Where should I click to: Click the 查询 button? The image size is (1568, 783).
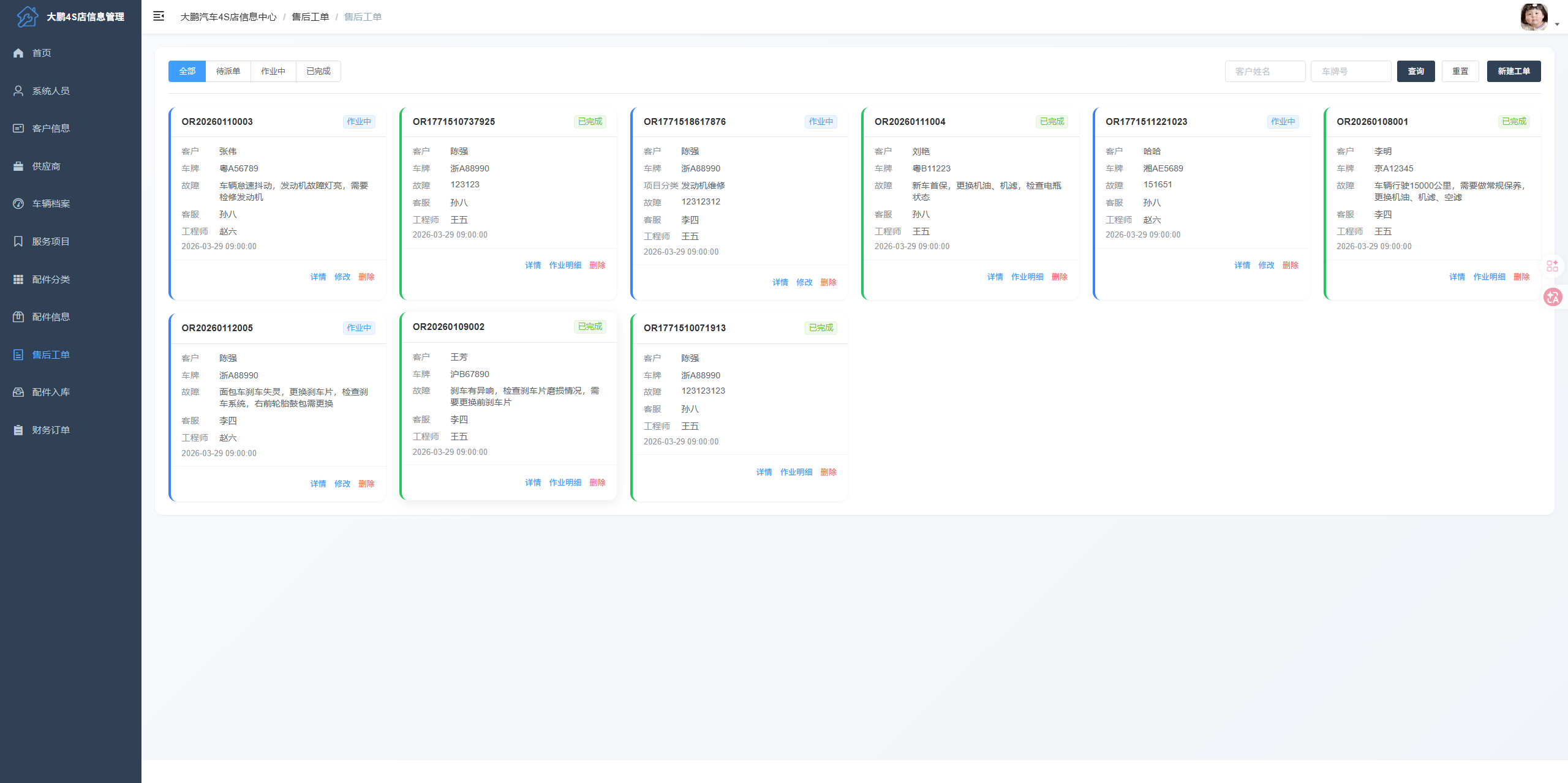(x=1415, y=72)
